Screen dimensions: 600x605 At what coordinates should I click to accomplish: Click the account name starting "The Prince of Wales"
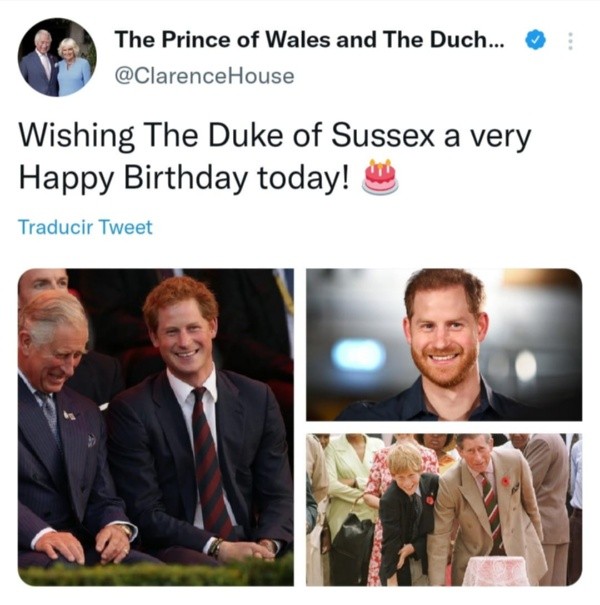click(309, 41)
